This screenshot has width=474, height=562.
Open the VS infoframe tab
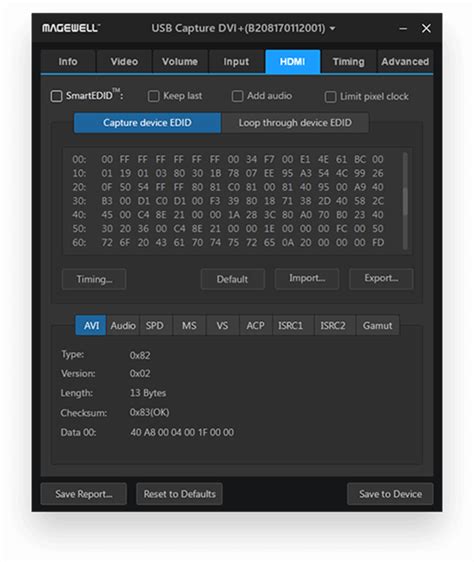[222, 325]
